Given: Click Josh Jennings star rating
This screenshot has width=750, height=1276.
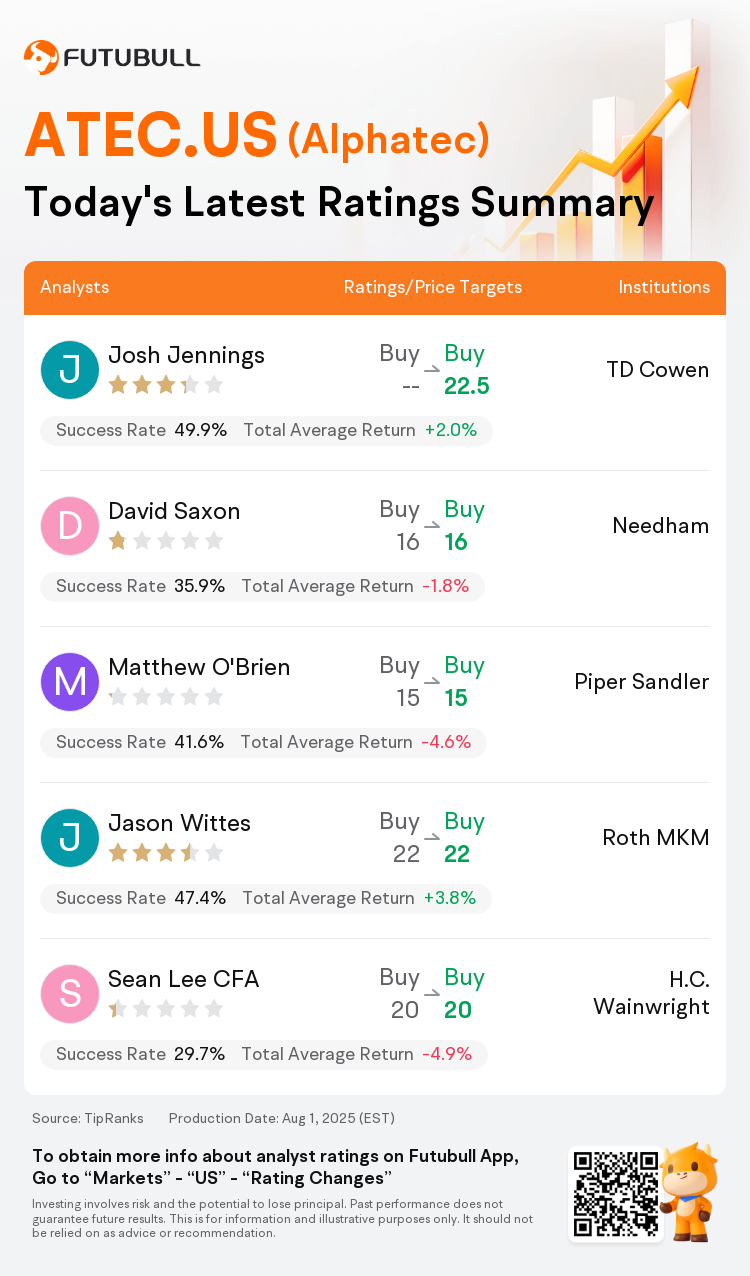Looking at the screenshot, I should tap(165, 385).
